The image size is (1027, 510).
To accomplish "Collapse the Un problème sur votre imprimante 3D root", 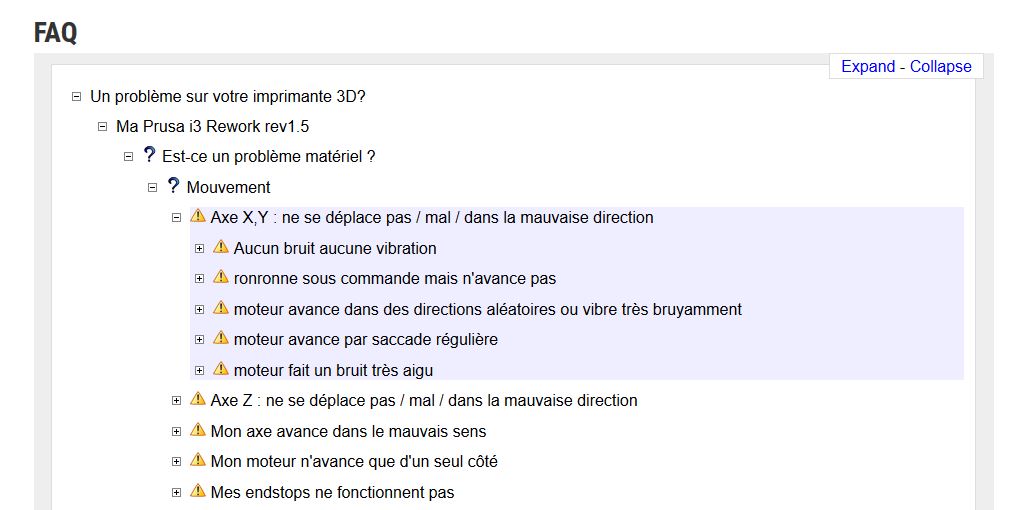I will tap(76, 96).
